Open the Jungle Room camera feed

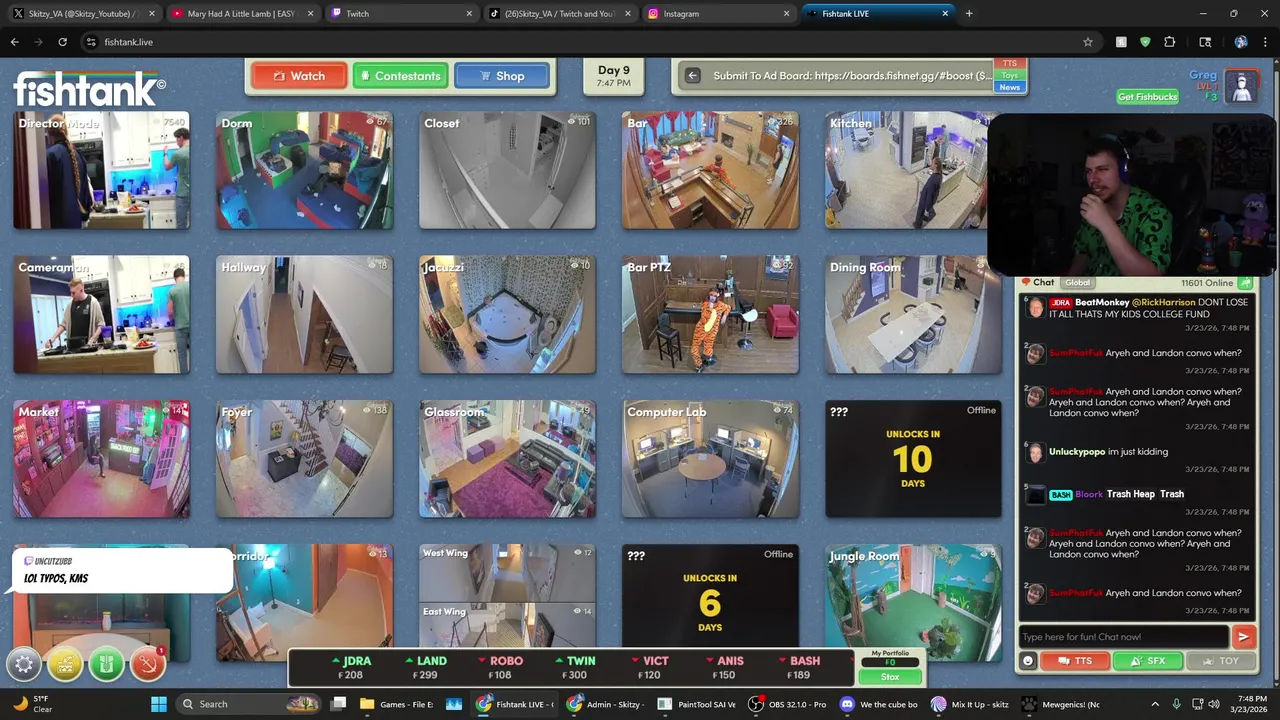(x=913, y=603)
